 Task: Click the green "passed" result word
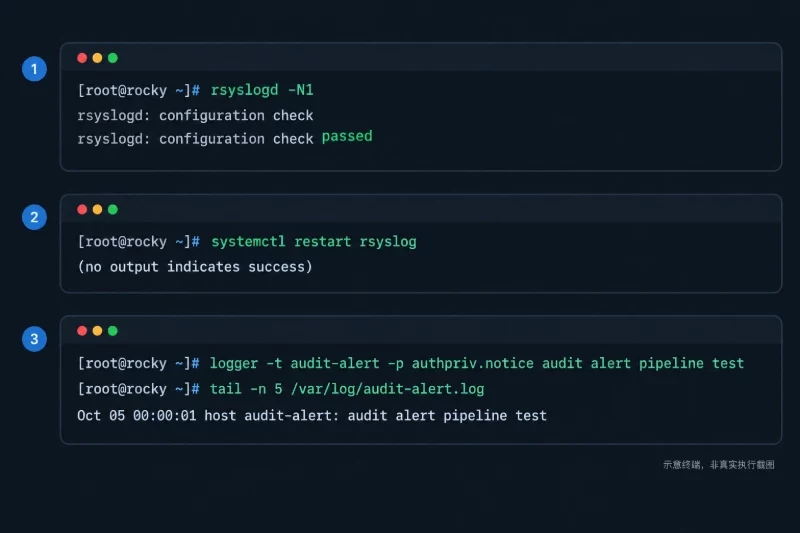tap(347, 136)
